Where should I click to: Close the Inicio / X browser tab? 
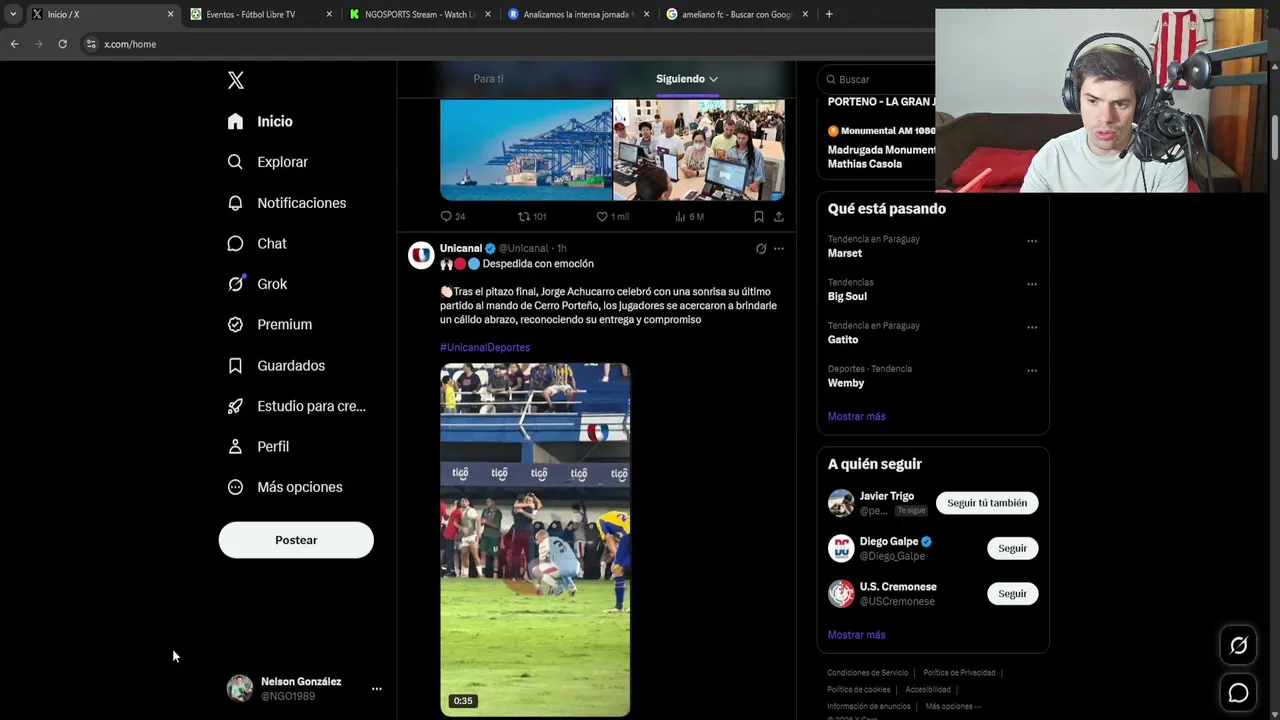[x=170, y=14]
